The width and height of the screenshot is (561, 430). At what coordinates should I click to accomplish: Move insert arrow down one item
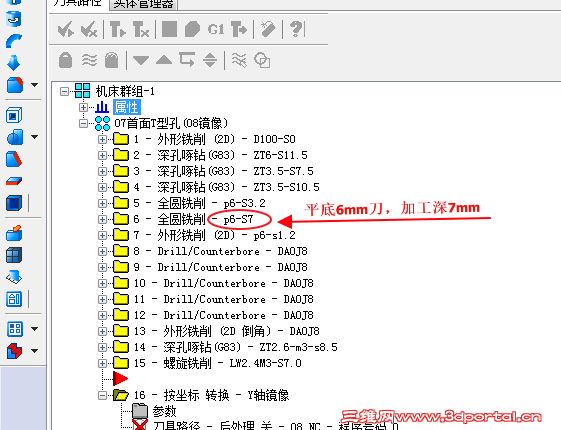point(141,60)
